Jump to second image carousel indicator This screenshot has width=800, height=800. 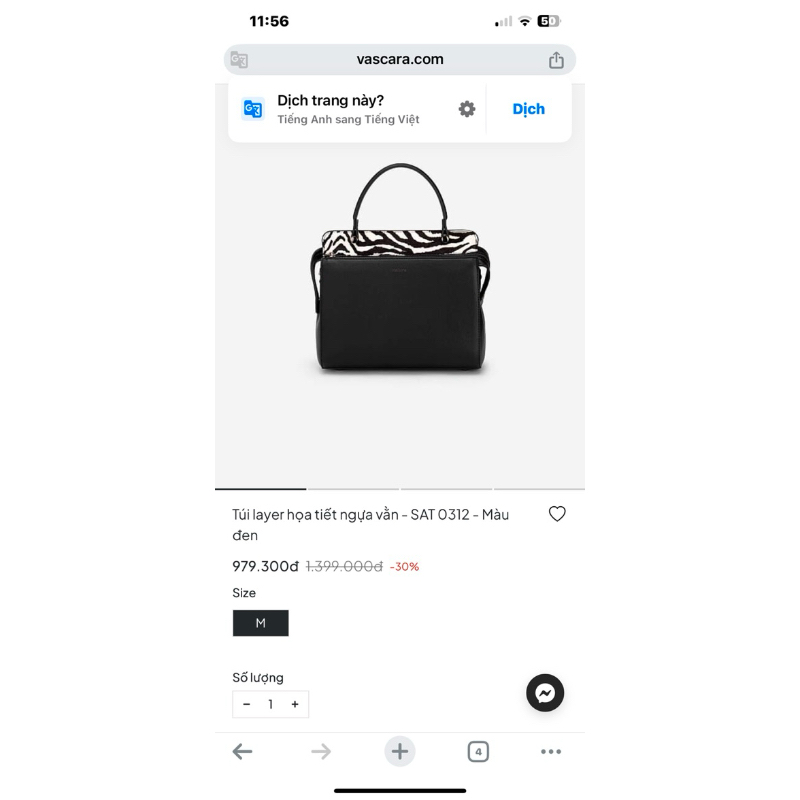tap(354, 489)
